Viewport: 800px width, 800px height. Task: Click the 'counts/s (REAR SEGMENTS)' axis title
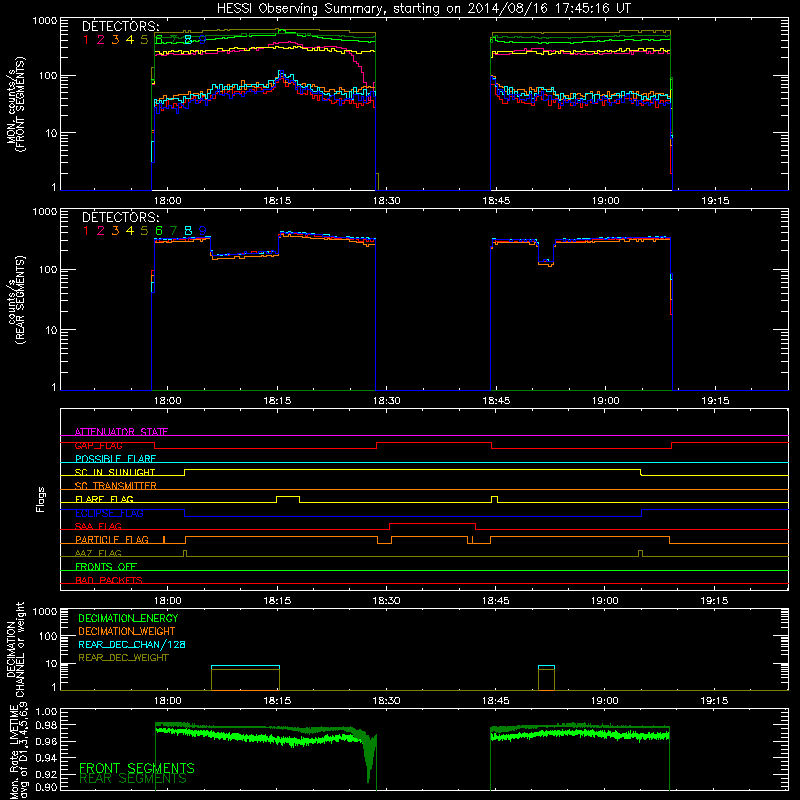16,300
